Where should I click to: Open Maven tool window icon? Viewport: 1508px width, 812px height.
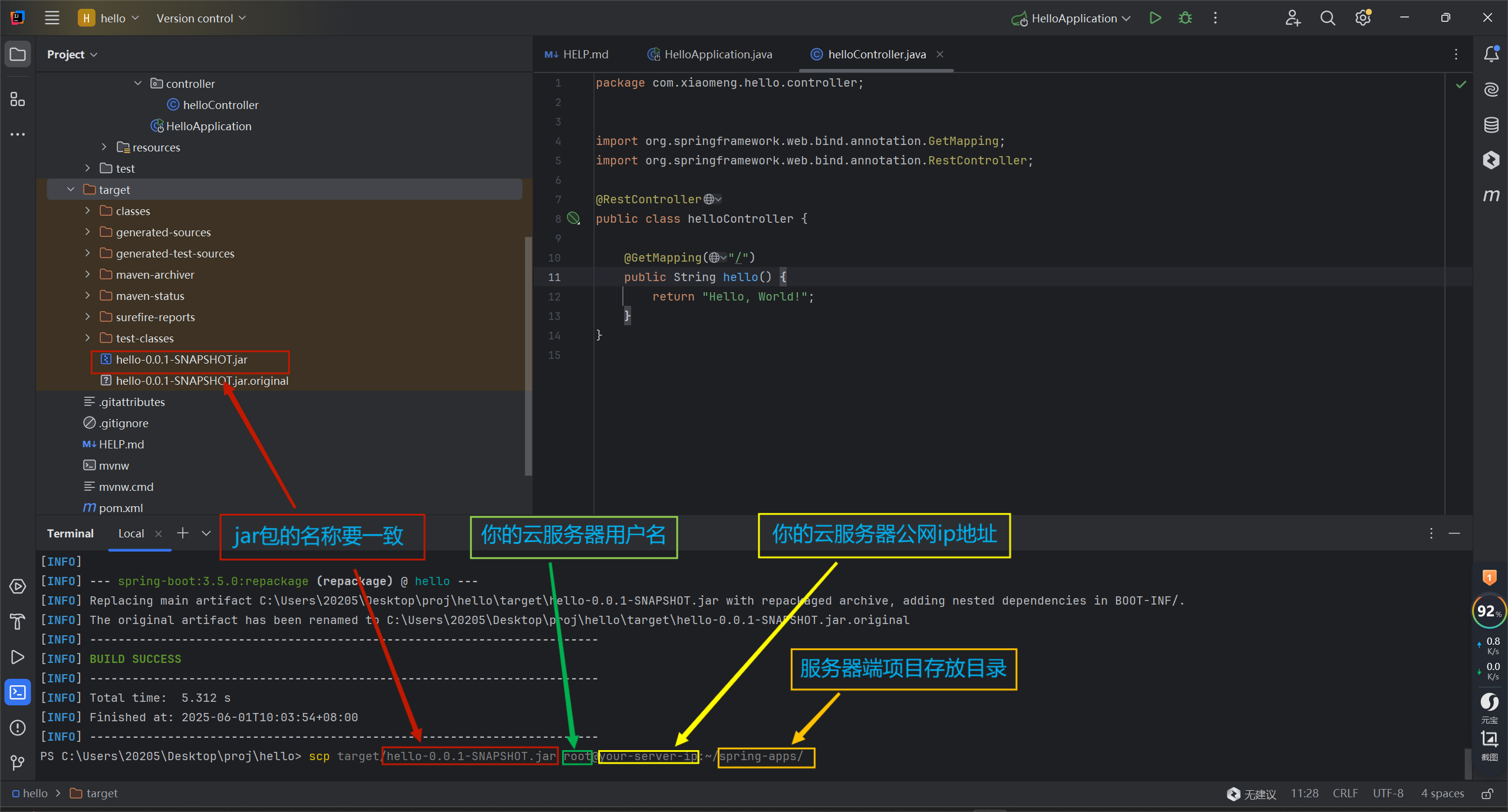pos(1491,196)
